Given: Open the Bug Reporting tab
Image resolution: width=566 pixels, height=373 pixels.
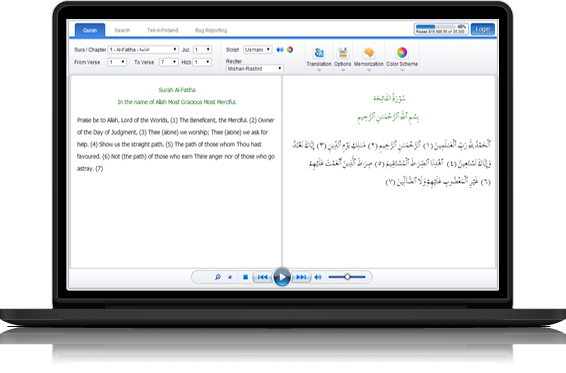Looking at the screenshot, I should click(x=211, y=30).
